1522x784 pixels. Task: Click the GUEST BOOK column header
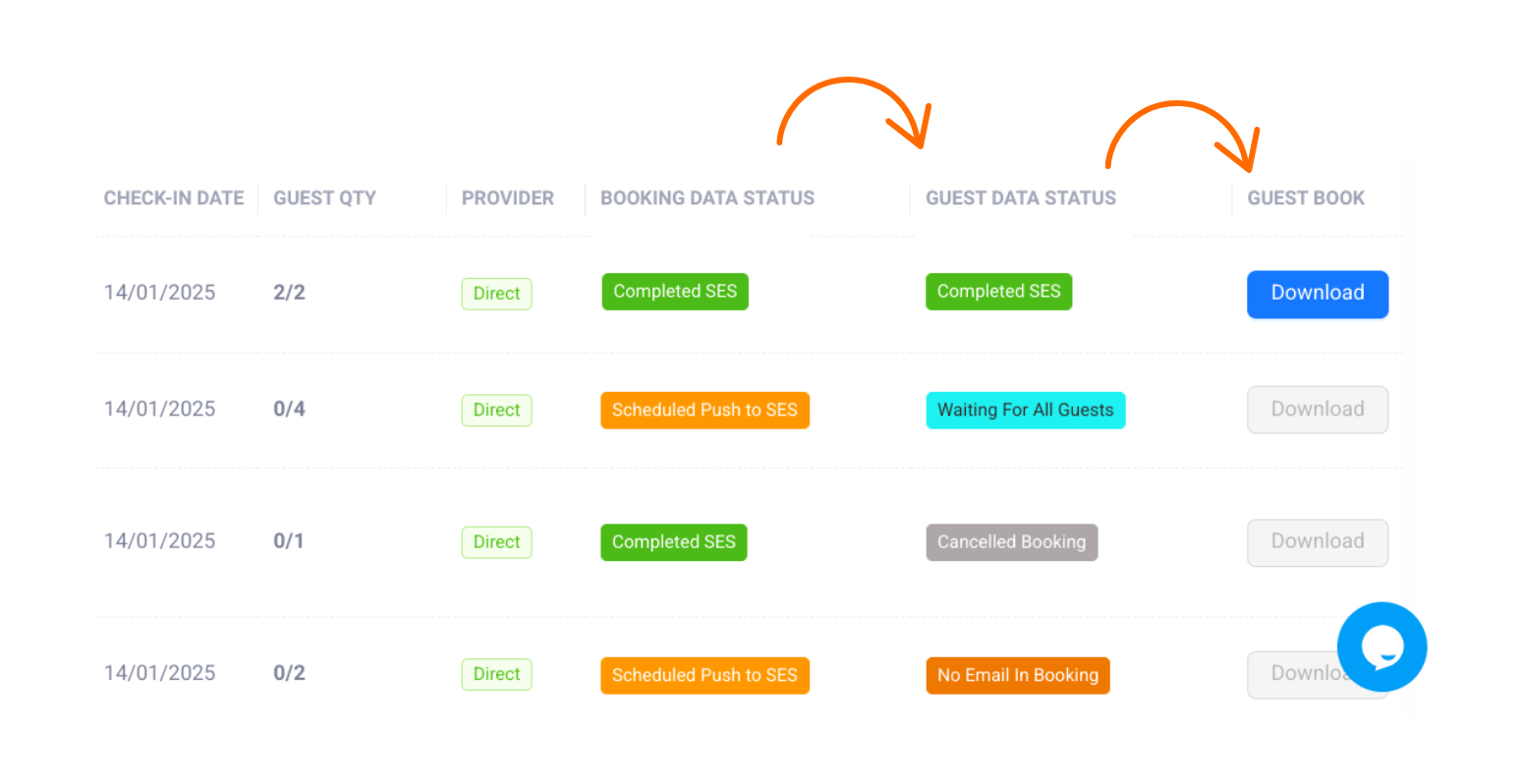pos(1305,197)
